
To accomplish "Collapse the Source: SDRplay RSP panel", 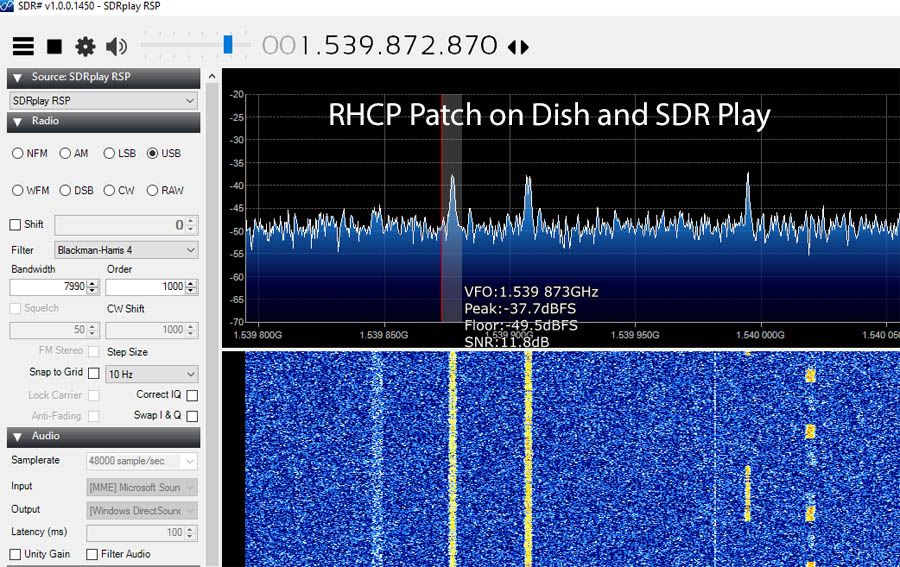I will pyautogui.click(x=103, y=77).
